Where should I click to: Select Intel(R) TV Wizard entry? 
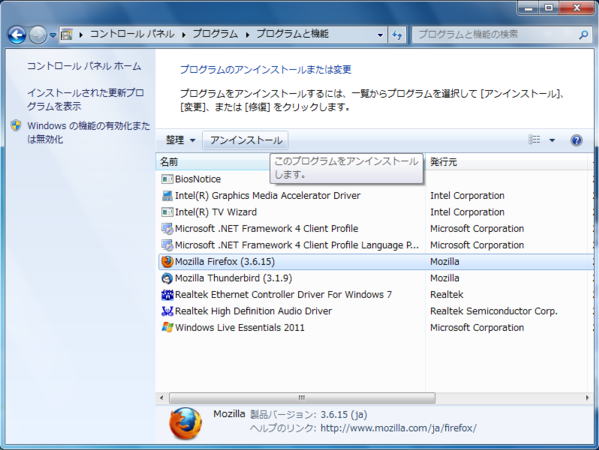[x=216, y=212]
